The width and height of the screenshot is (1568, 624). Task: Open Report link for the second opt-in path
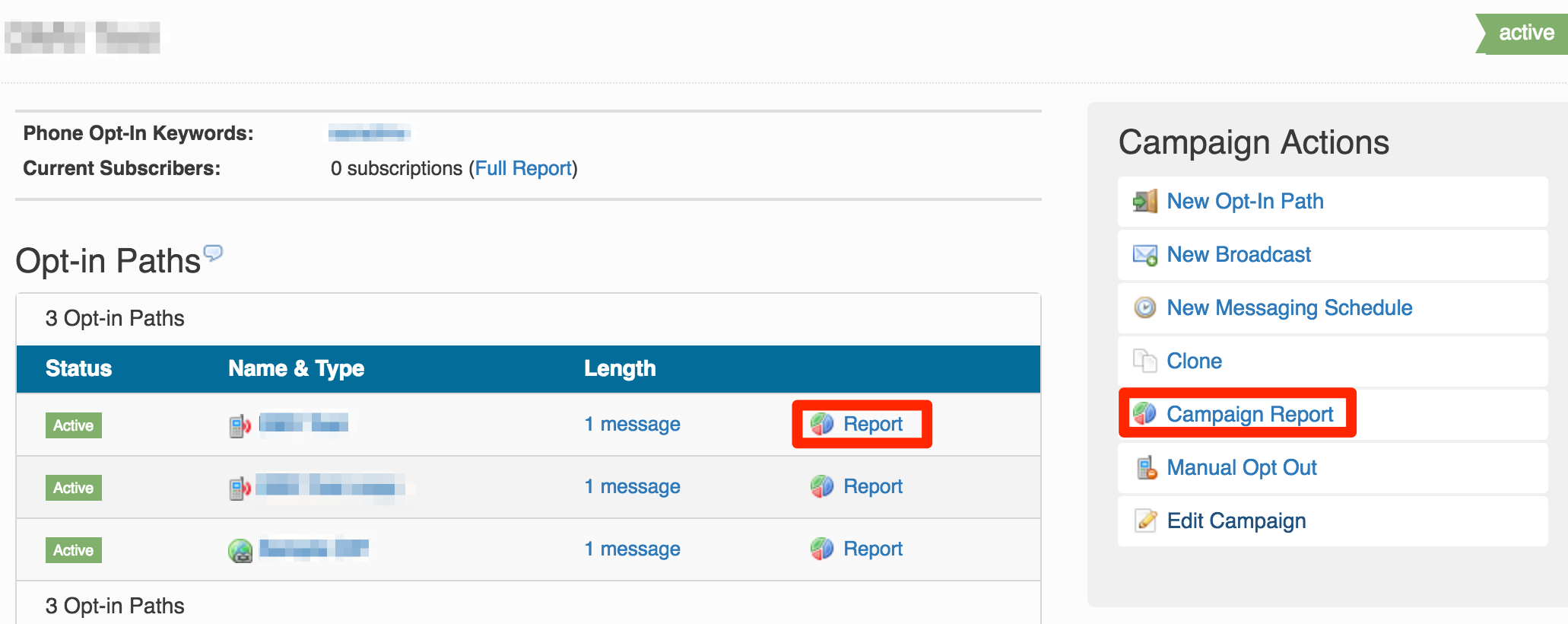(873, 486)
